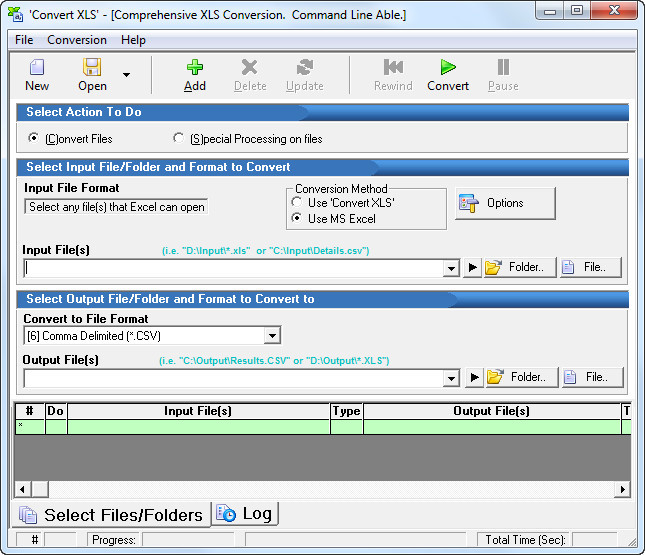Start conversion with the Convert play icon
This screenshot has width=645, height=555.
click(448, 67)
